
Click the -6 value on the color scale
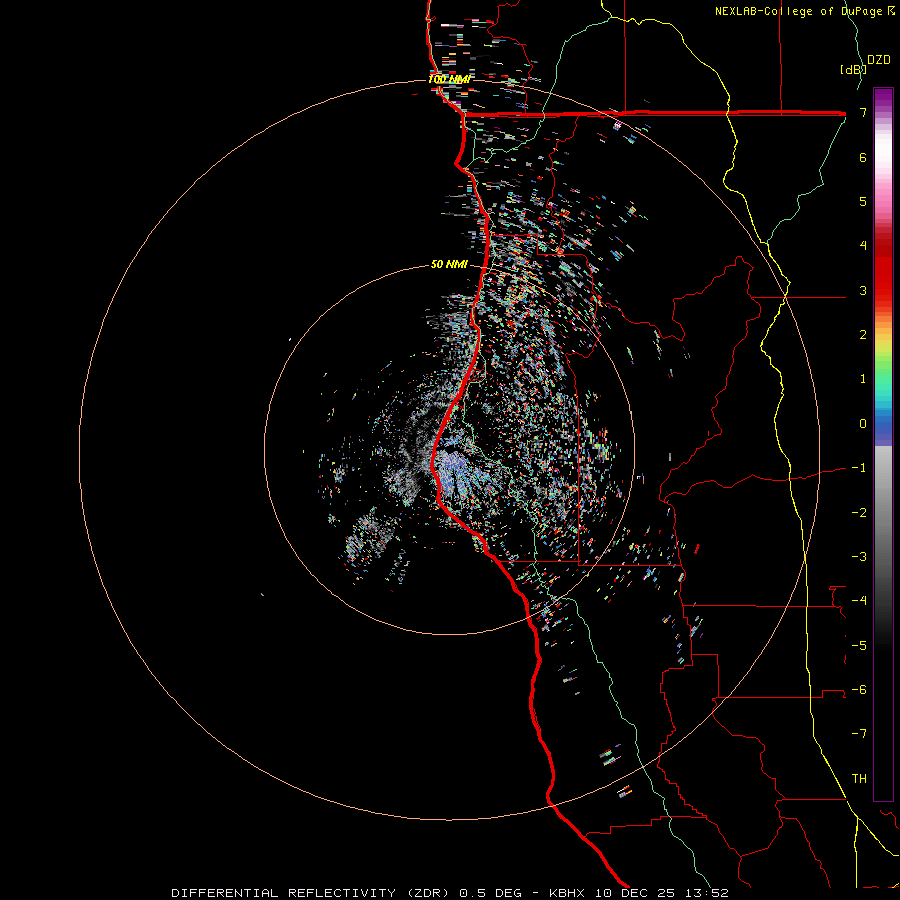[x=859, y=689]
